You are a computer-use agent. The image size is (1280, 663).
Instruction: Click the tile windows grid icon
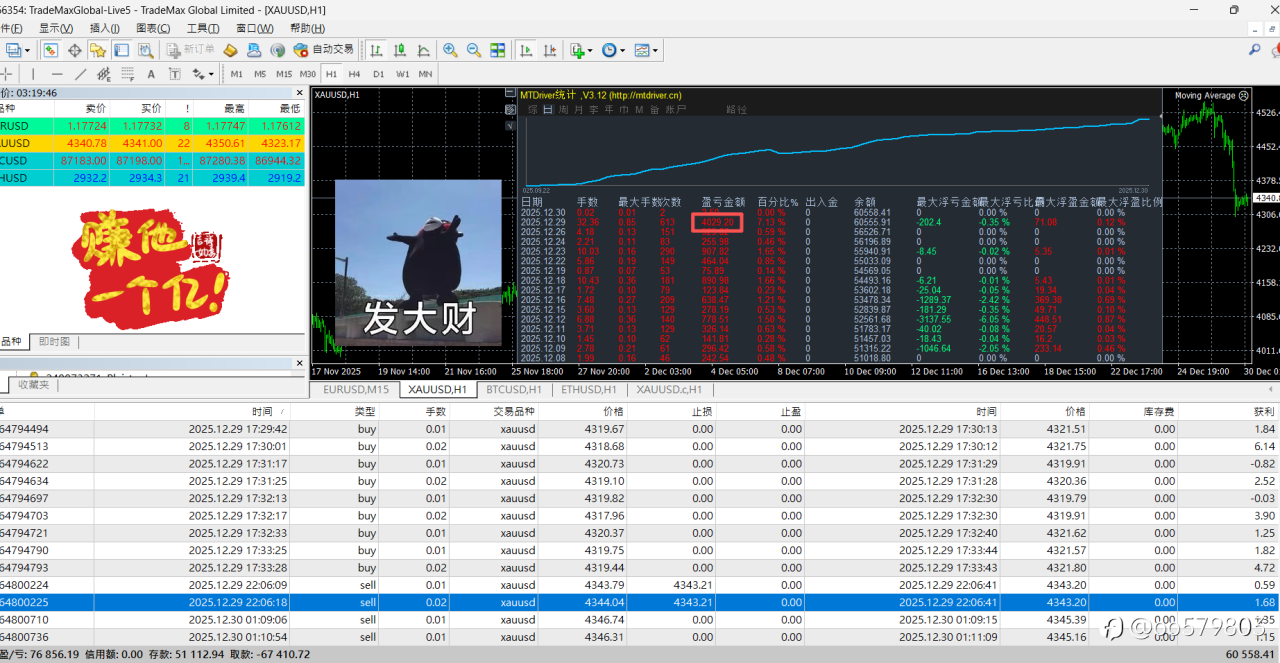pos(496,50)
